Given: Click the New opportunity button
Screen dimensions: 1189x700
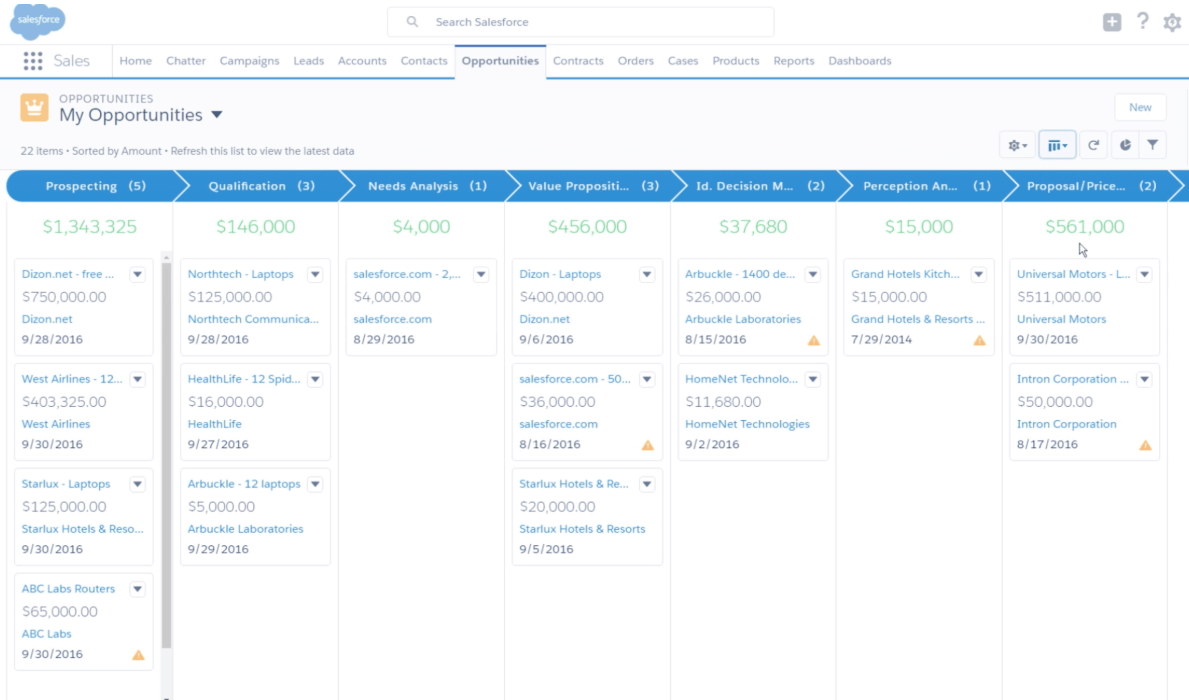Looking at the screenshot, I should coord(1140,107).
